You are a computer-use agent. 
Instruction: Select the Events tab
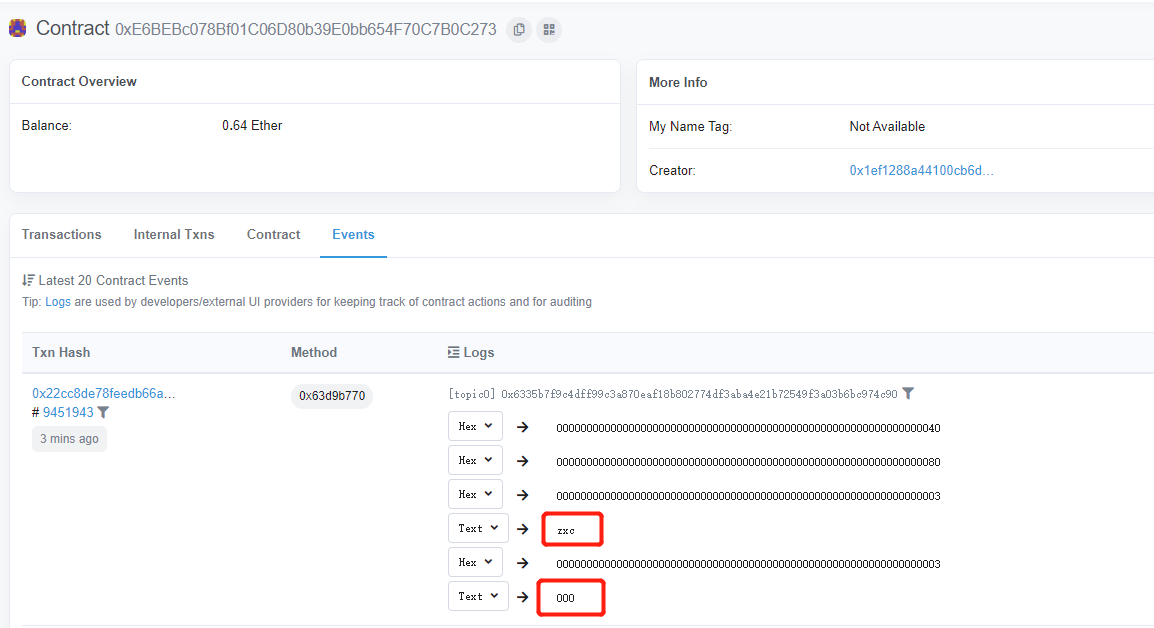(353, 234)
